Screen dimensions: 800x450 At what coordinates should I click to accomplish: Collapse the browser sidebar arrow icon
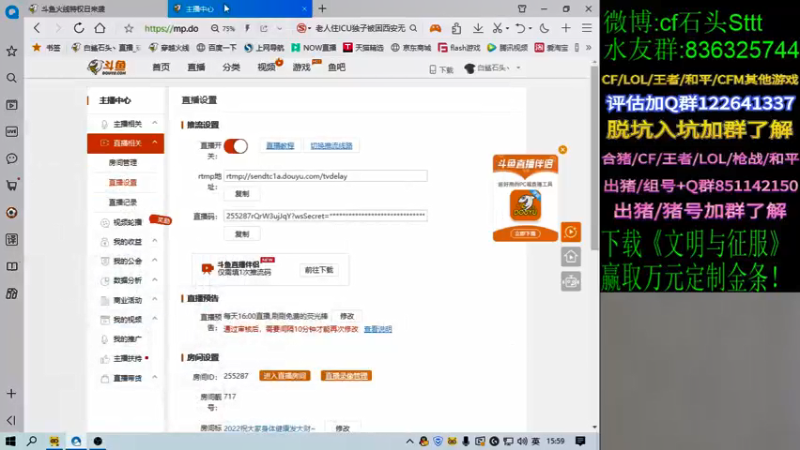pos(11,420)
